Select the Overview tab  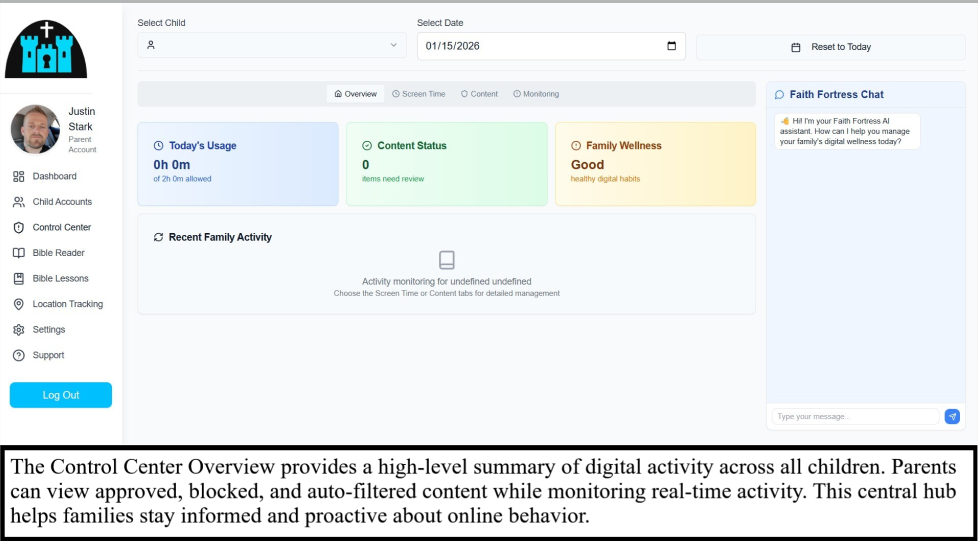click(356, 94)
